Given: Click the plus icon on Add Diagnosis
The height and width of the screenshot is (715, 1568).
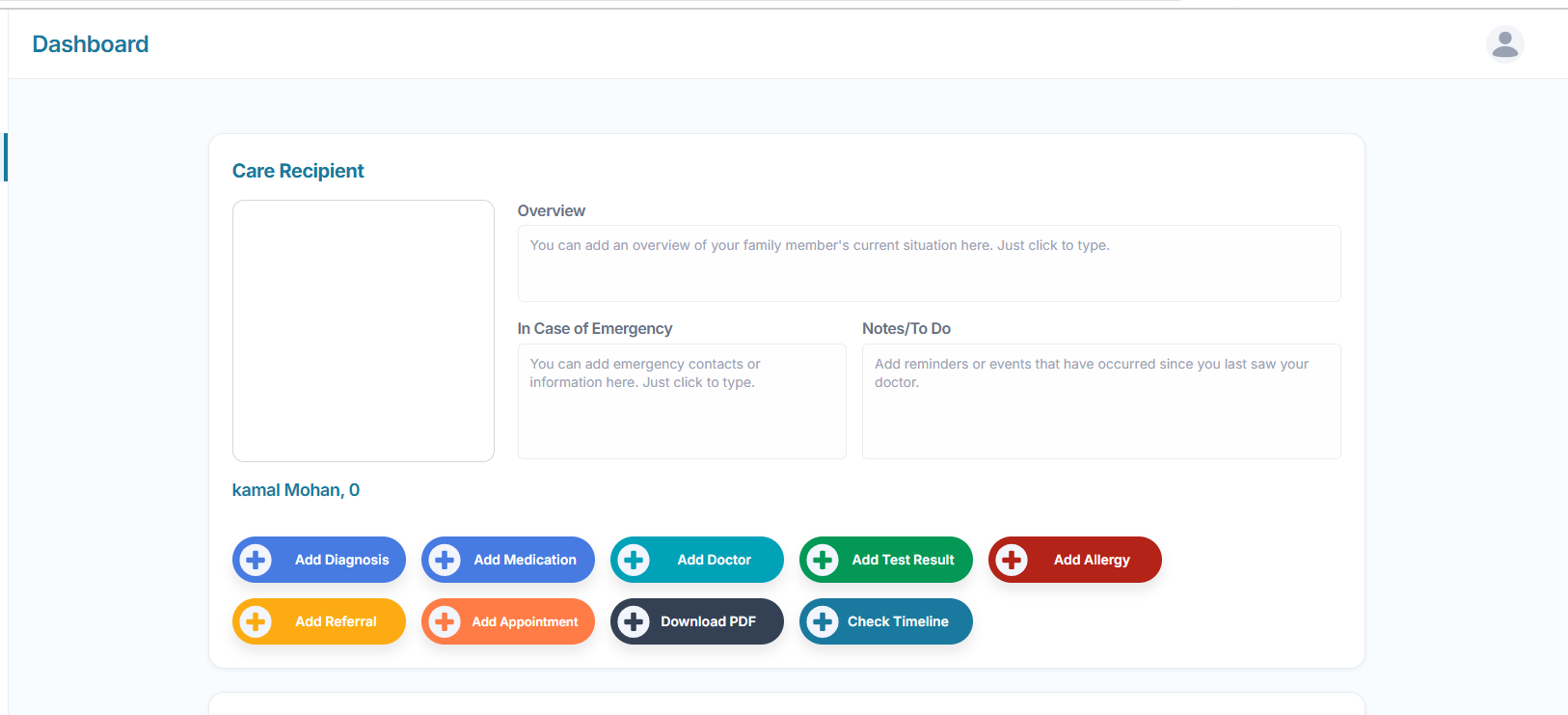Looking at the screenshot, I should click(x=256, y=560).
